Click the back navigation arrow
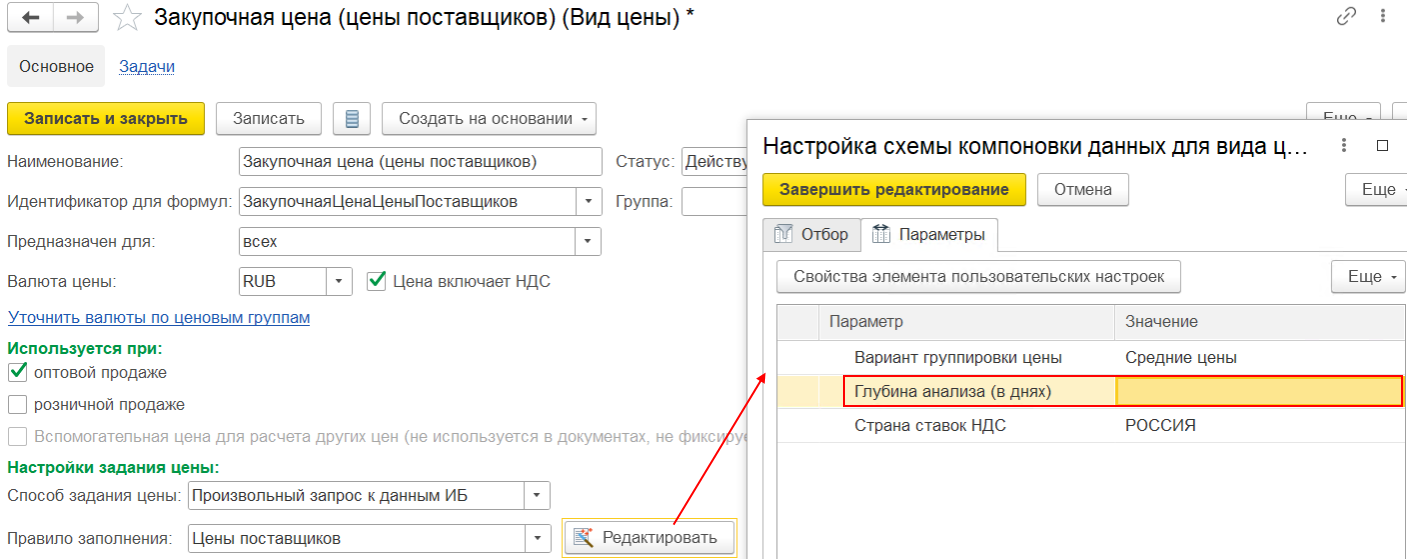This screenshot has height=559, width=1408. coord(32,17)
